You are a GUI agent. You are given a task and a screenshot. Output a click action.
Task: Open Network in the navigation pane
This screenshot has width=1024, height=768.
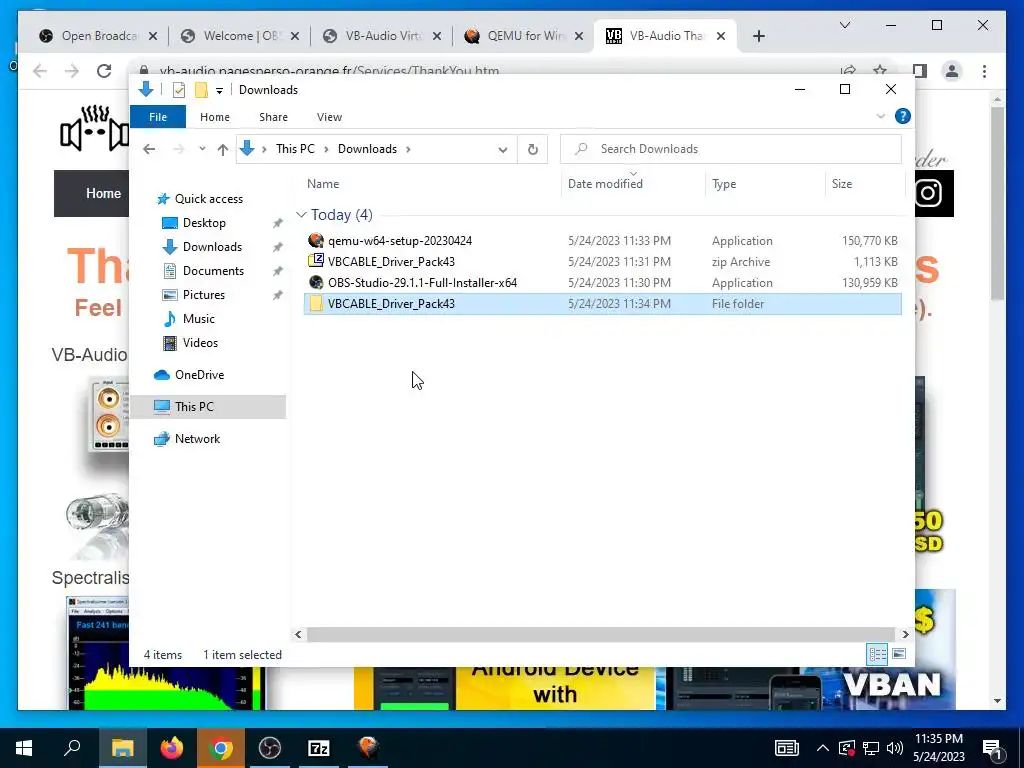coord(197,439)
